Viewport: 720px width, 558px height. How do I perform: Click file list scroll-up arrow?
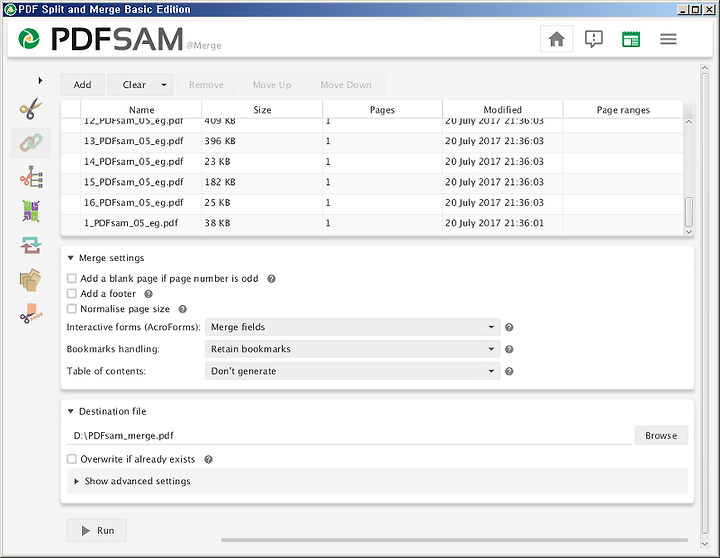[689, 122]
